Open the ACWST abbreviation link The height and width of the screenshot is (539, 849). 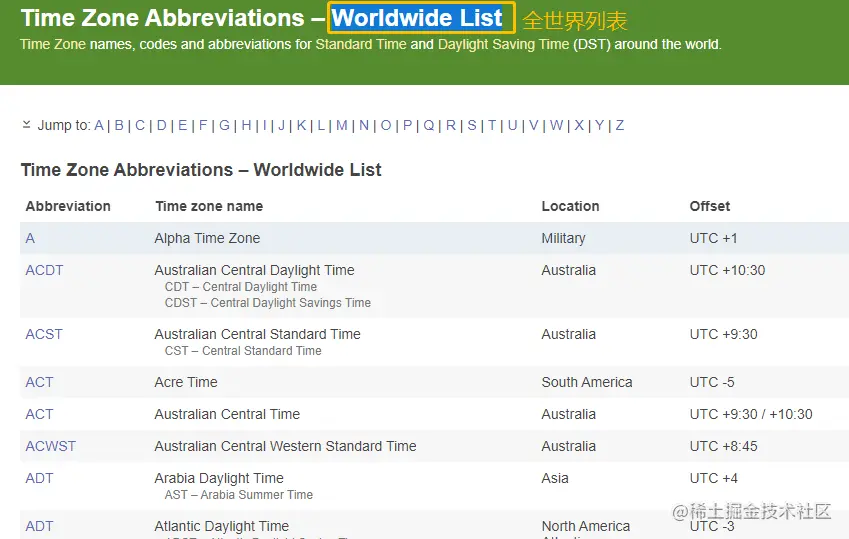[x=51, y=446]
